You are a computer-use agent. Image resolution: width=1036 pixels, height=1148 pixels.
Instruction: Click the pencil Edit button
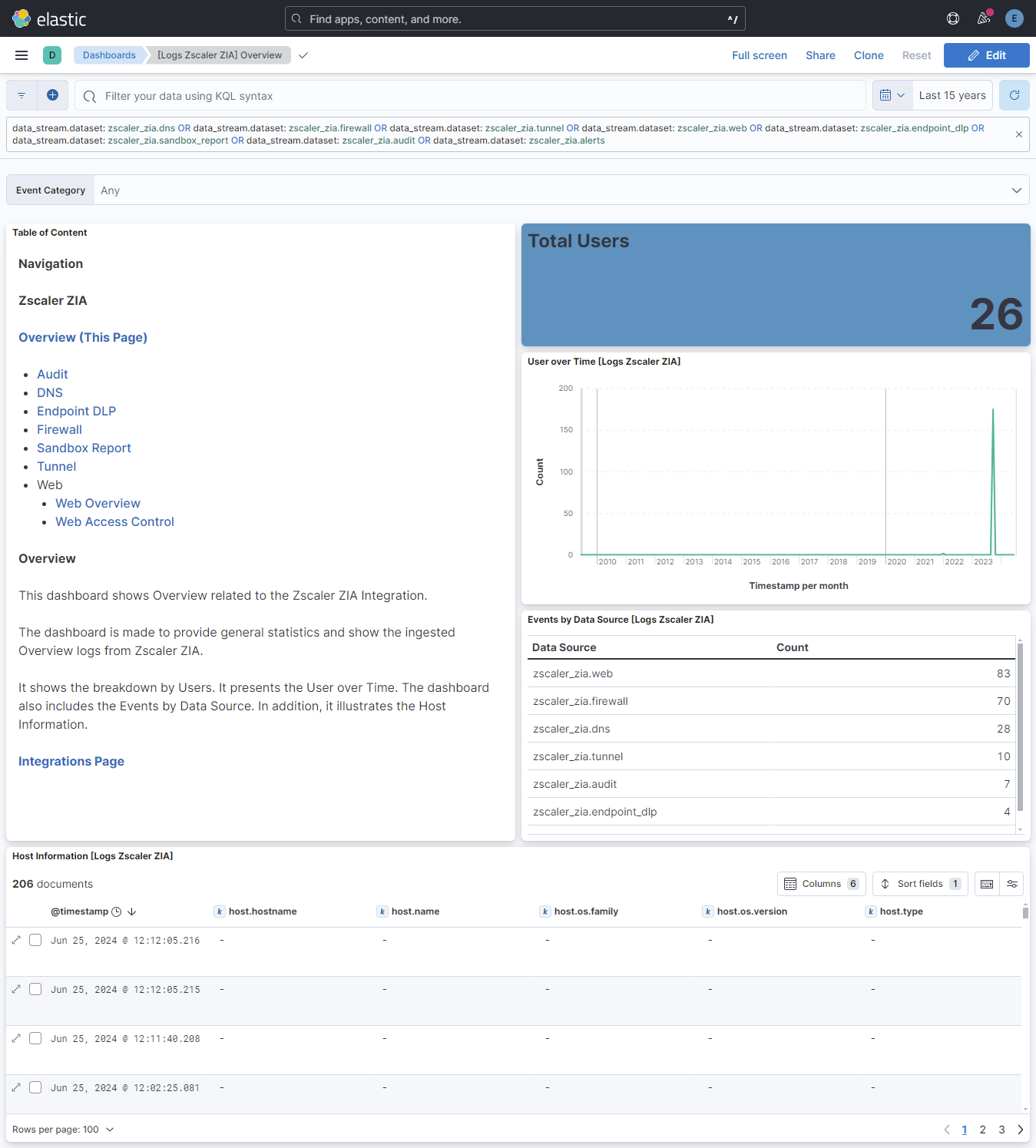tap(987, 55)
